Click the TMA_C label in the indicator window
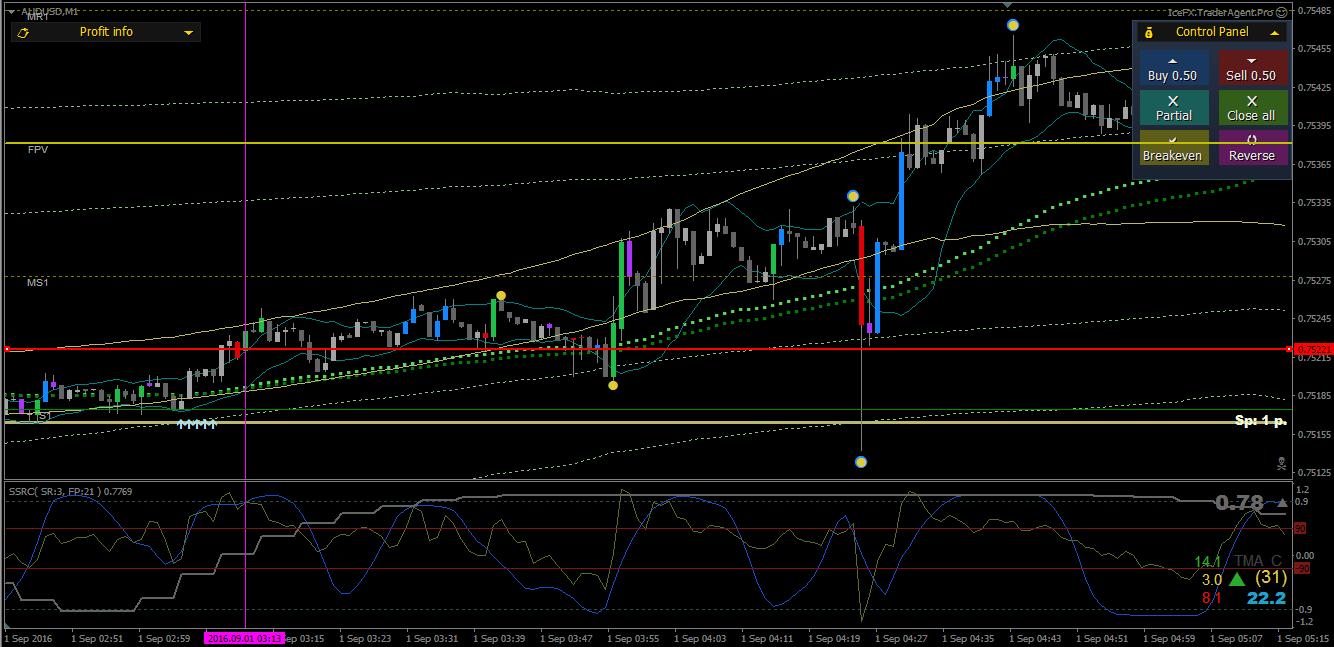Image resolution: width=1334 pixels, height=647 pixels. (1258, 561)
